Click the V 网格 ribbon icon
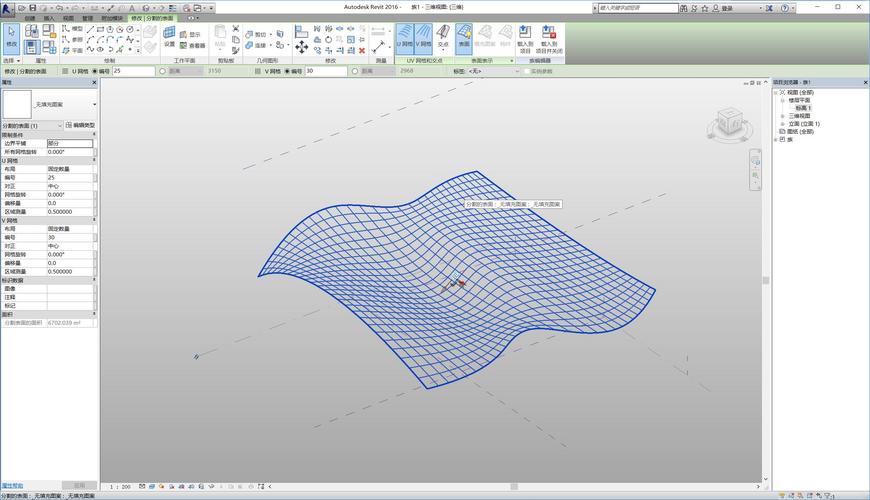Screen dimensions: 870x500 coord(424,36)
